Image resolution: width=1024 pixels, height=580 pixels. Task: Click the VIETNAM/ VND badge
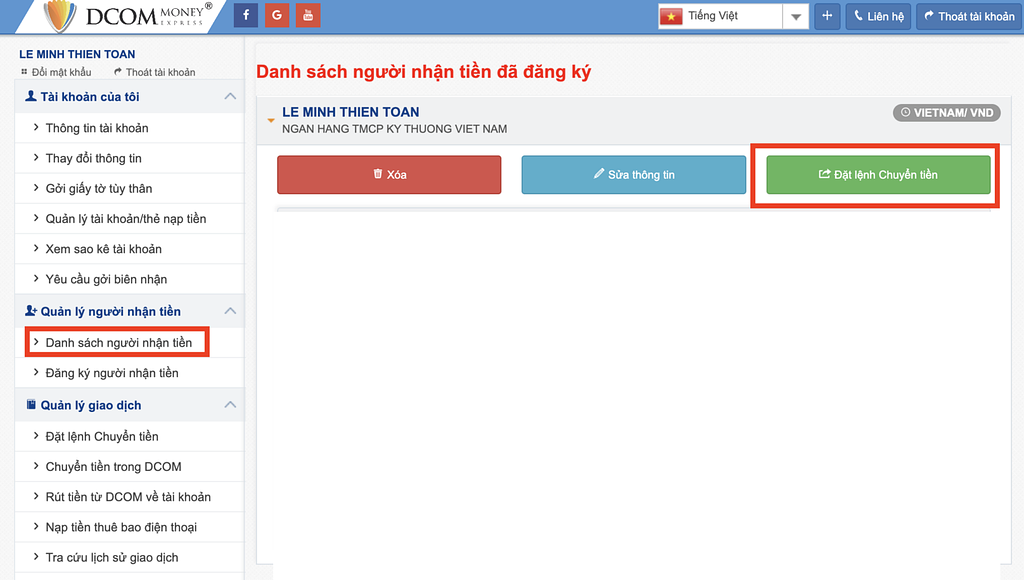pos(946,112)
